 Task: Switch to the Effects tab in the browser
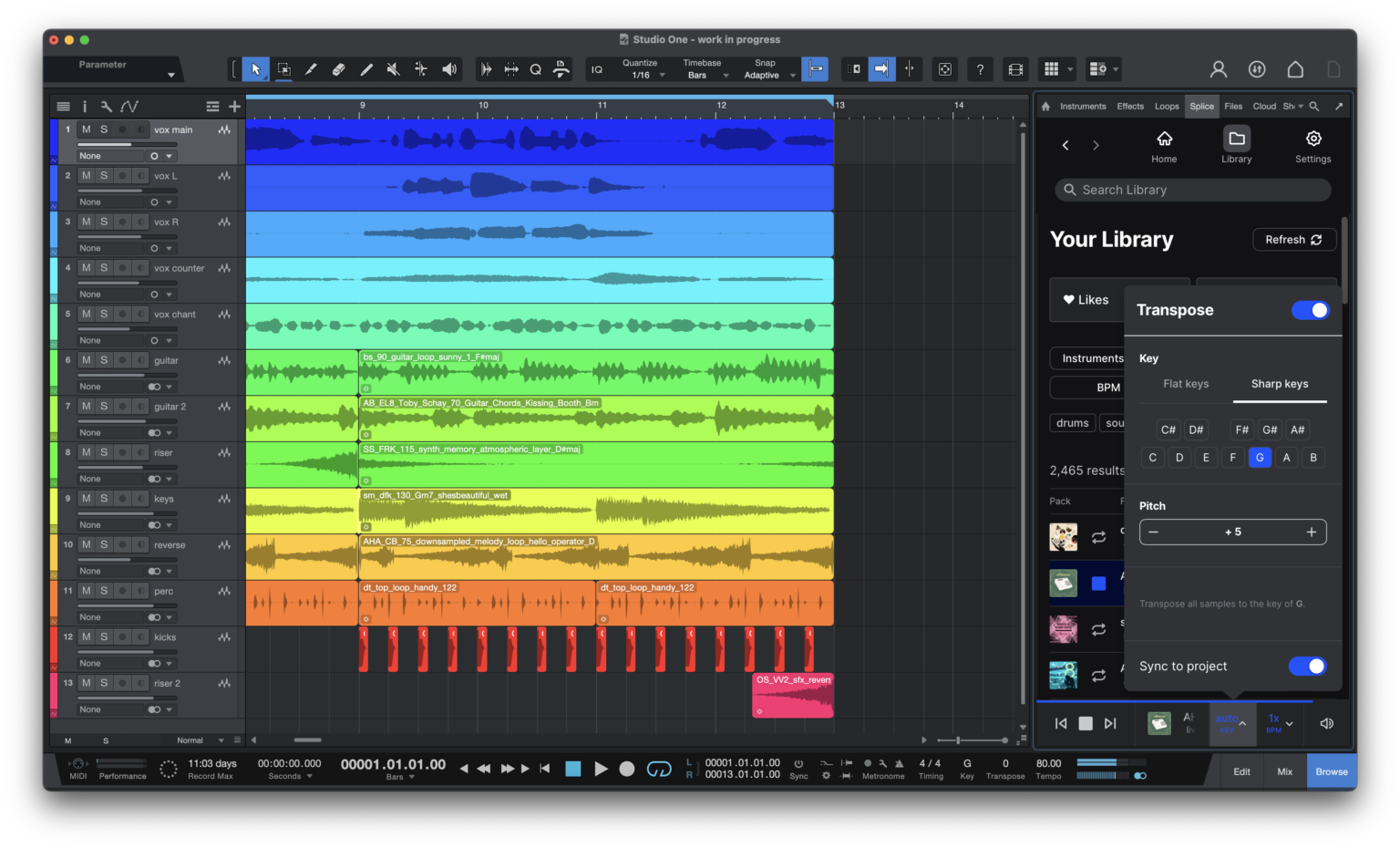point(1130,106)
